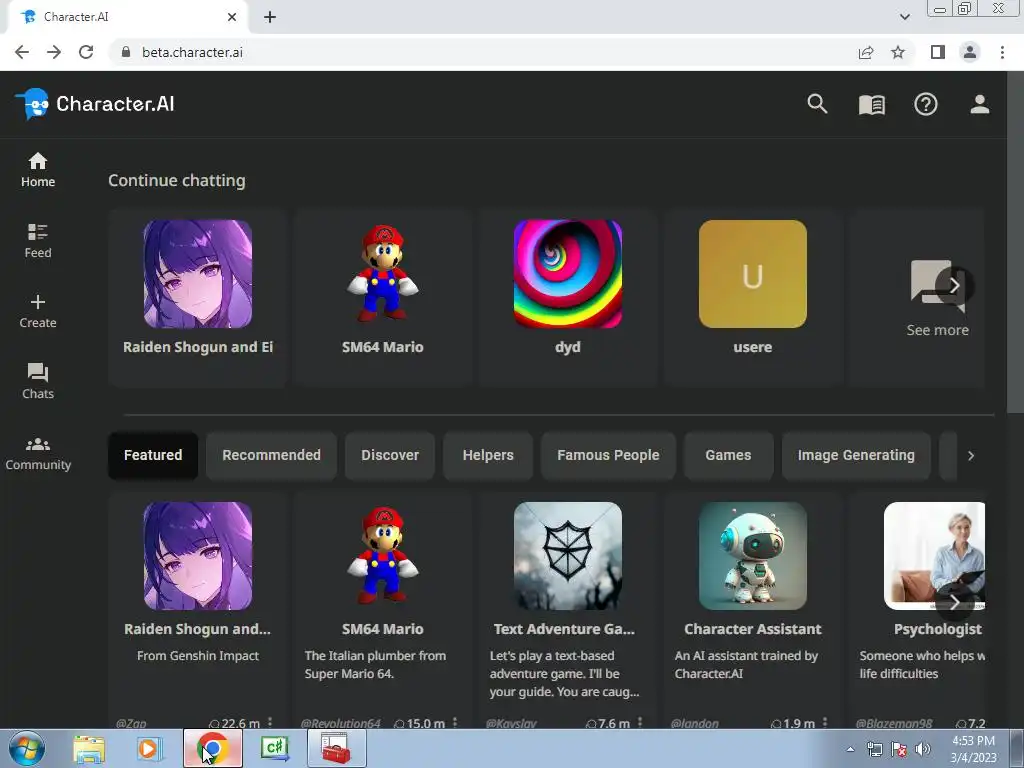Screen dimensions: 1024x768
Task: Open the Chrome three-dot menu
Action: [1002, 52]
